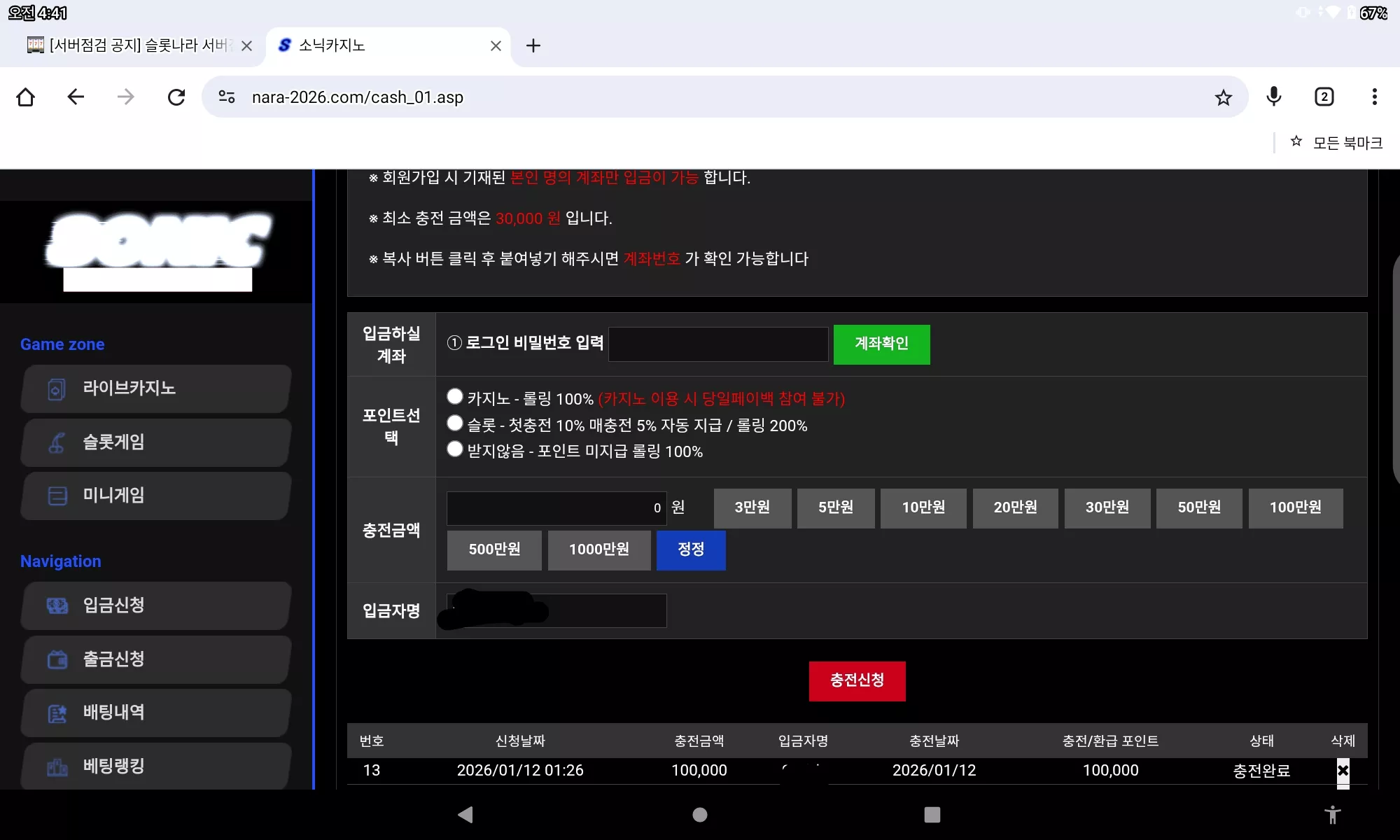This screenshot has height=840, width=1400.
Task: Add 100만원 to charge amount
Action: tap(1296, 507)
